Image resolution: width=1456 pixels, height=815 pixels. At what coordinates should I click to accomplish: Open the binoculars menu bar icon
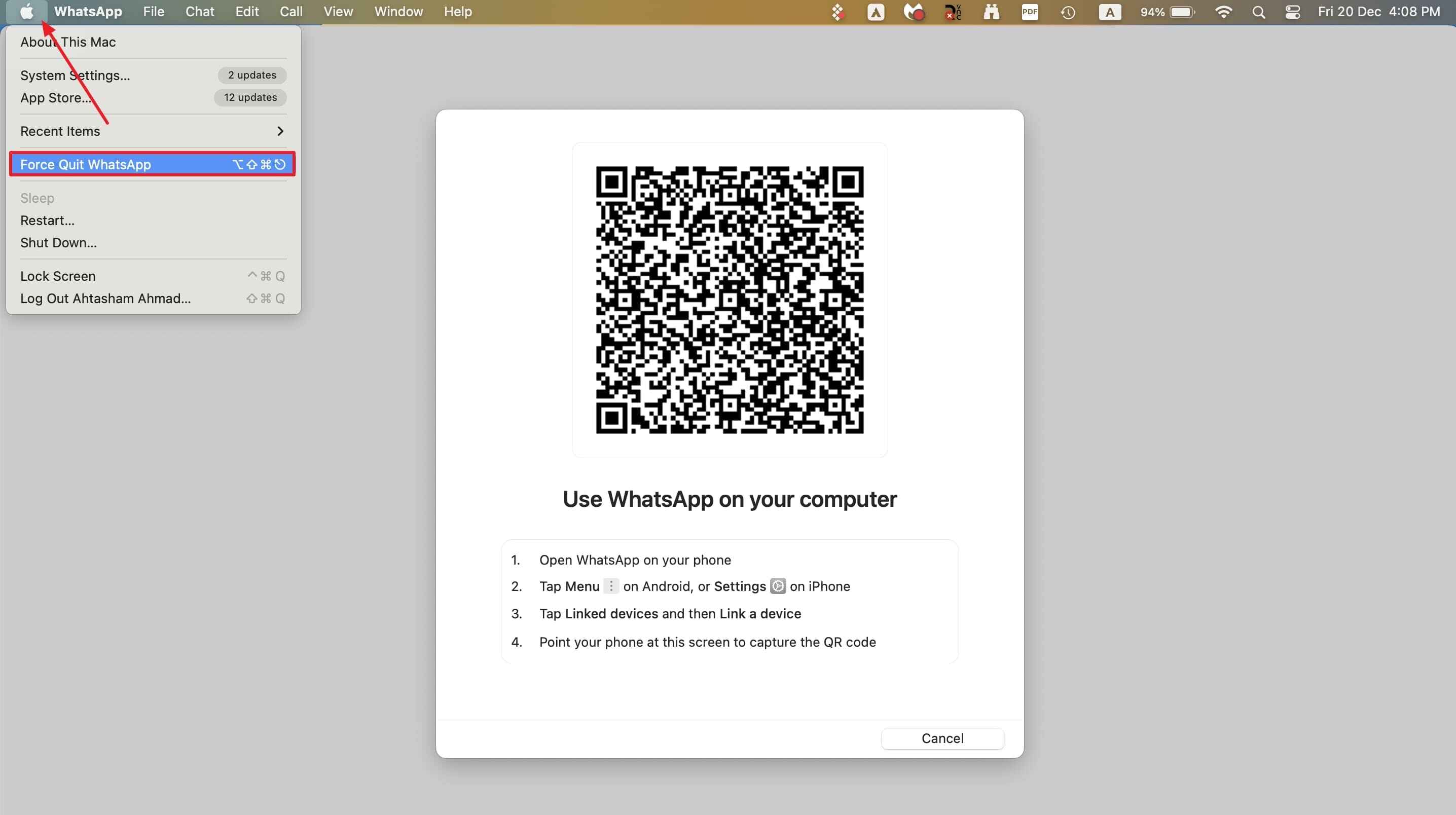[991, 12]
